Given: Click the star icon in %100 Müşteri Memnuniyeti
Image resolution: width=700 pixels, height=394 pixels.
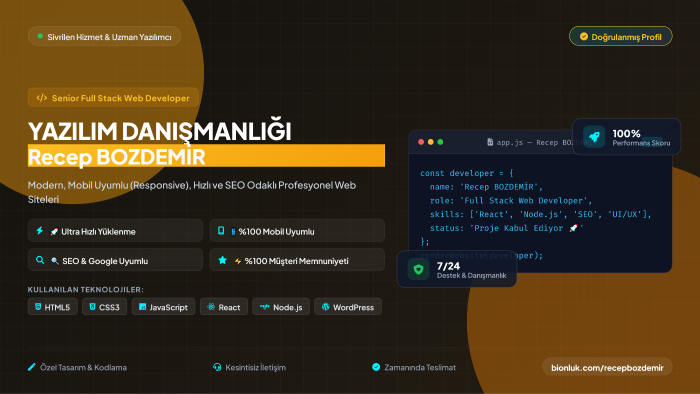Looking at the screenshot, I should (x=222, y=260).
